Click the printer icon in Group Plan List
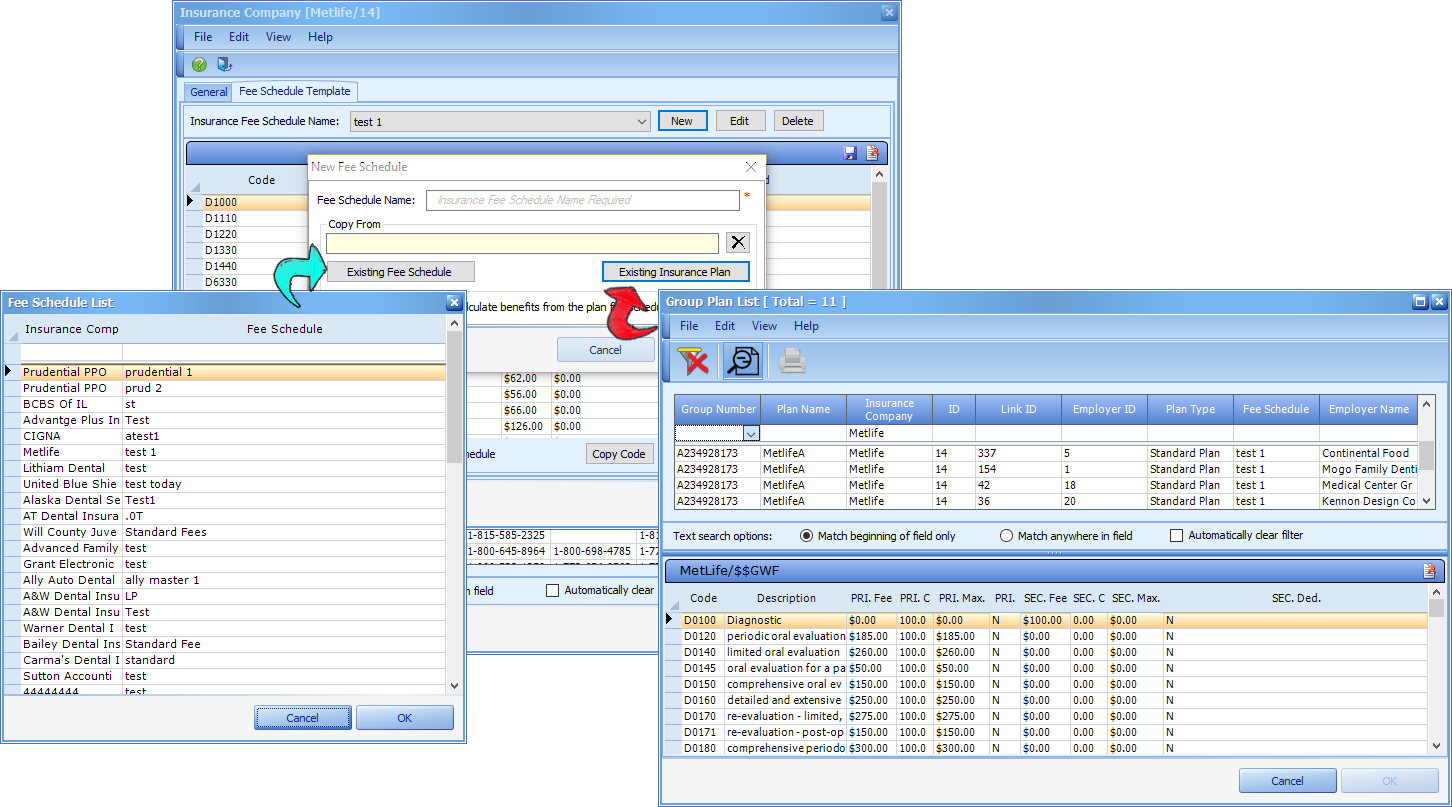Viewport: 1452px width, 807px height. (792, 360)
